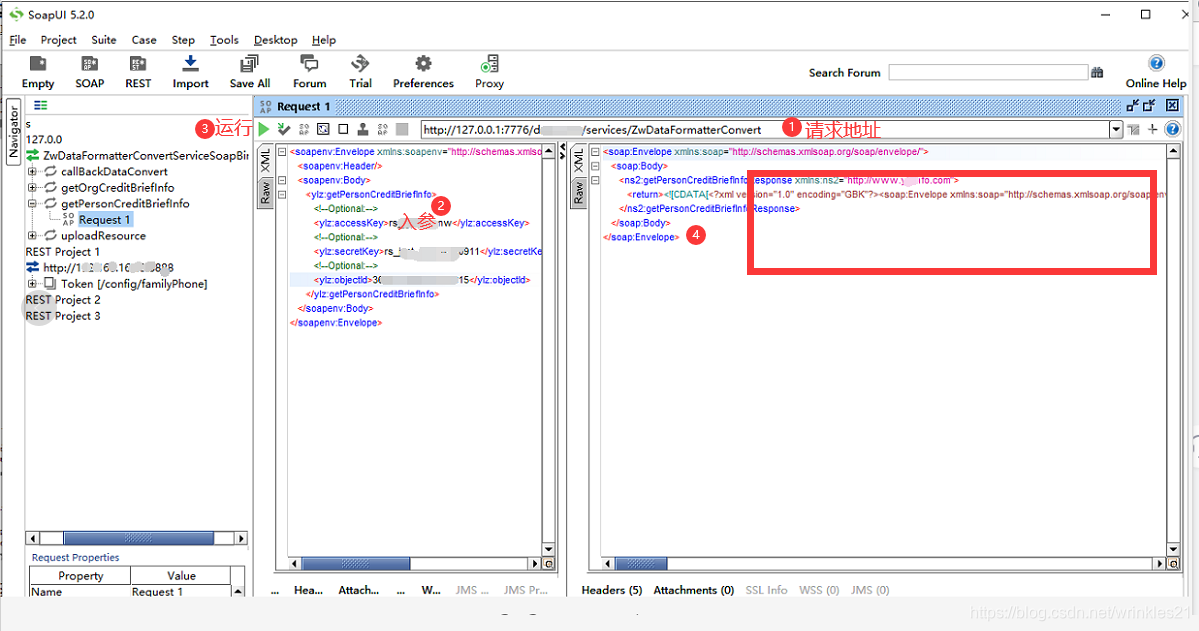Create a new SOAP project
Viewport: 1199px width, 631px height.
[x=89, y=70]
